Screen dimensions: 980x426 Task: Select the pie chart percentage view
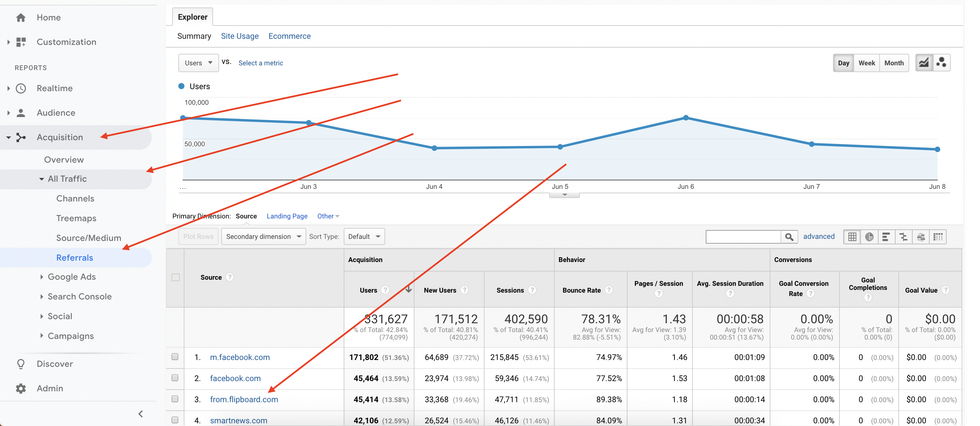coord(869,237)
